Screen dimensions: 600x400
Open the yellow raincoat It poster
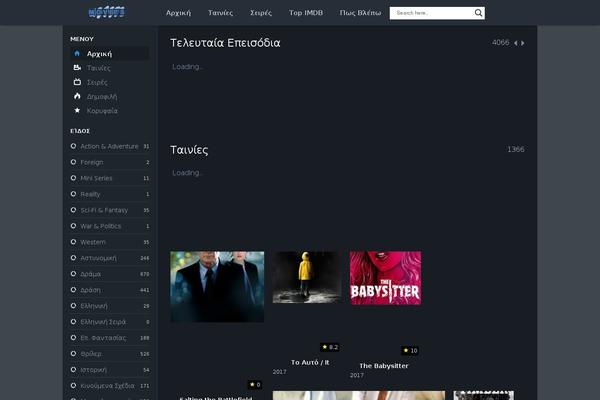(307, 278)
